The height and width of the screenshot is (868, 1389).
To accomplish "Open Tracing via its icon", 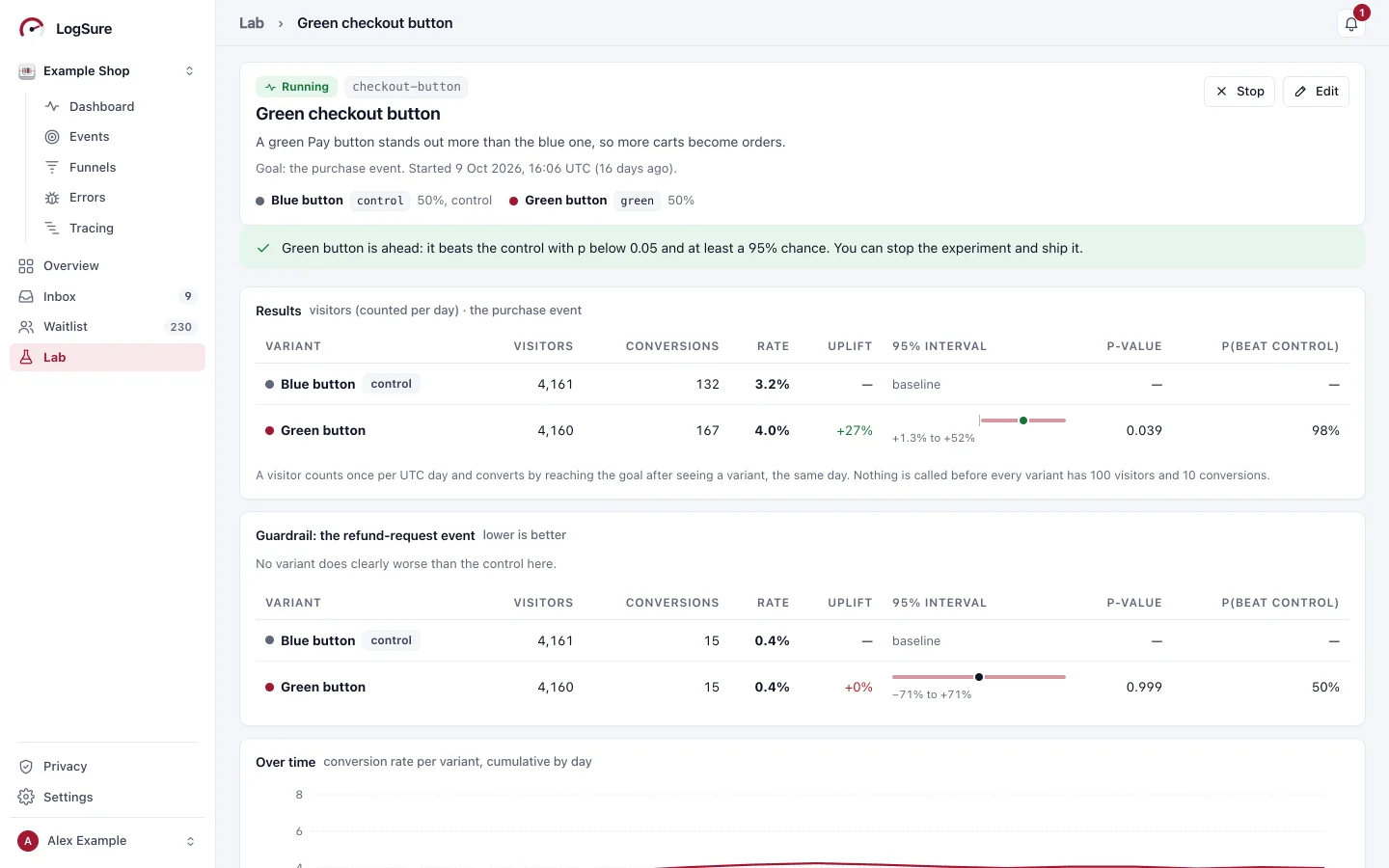I will point(52,229).
